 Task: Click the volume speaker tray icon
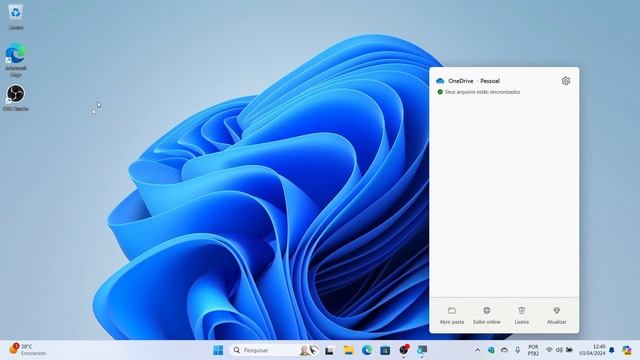point(559,350)
